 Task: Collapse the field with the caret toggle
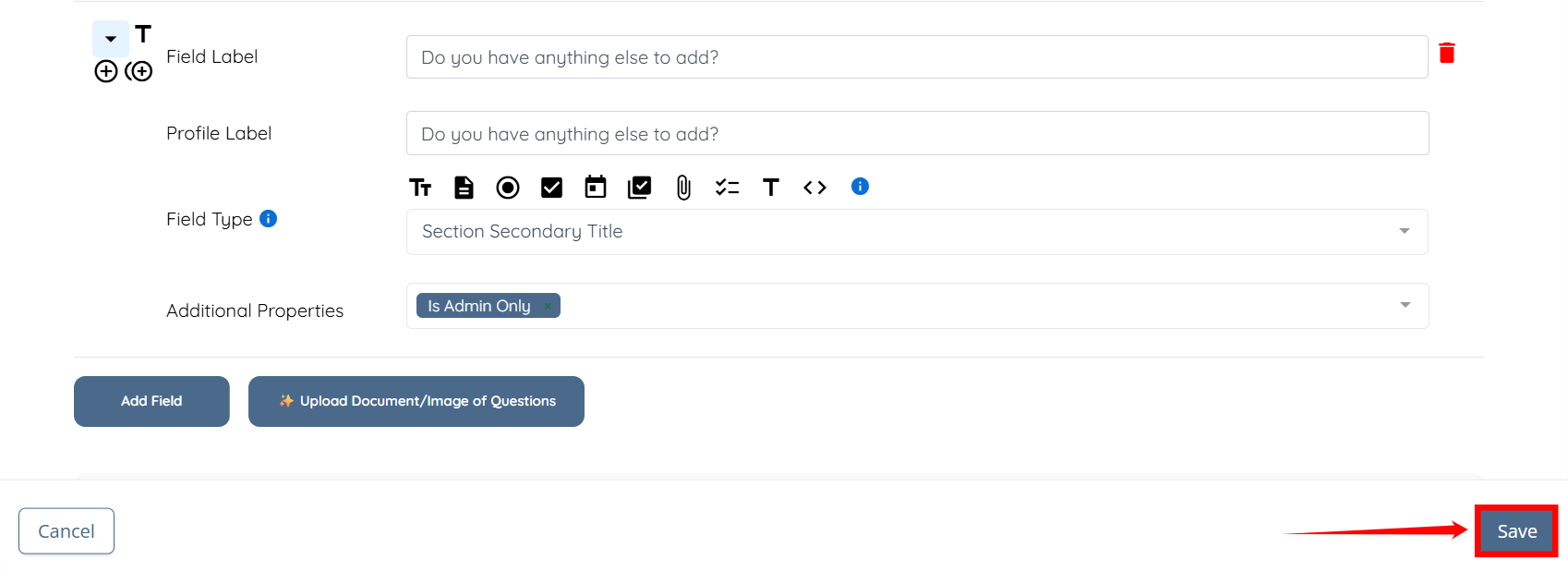111,39
